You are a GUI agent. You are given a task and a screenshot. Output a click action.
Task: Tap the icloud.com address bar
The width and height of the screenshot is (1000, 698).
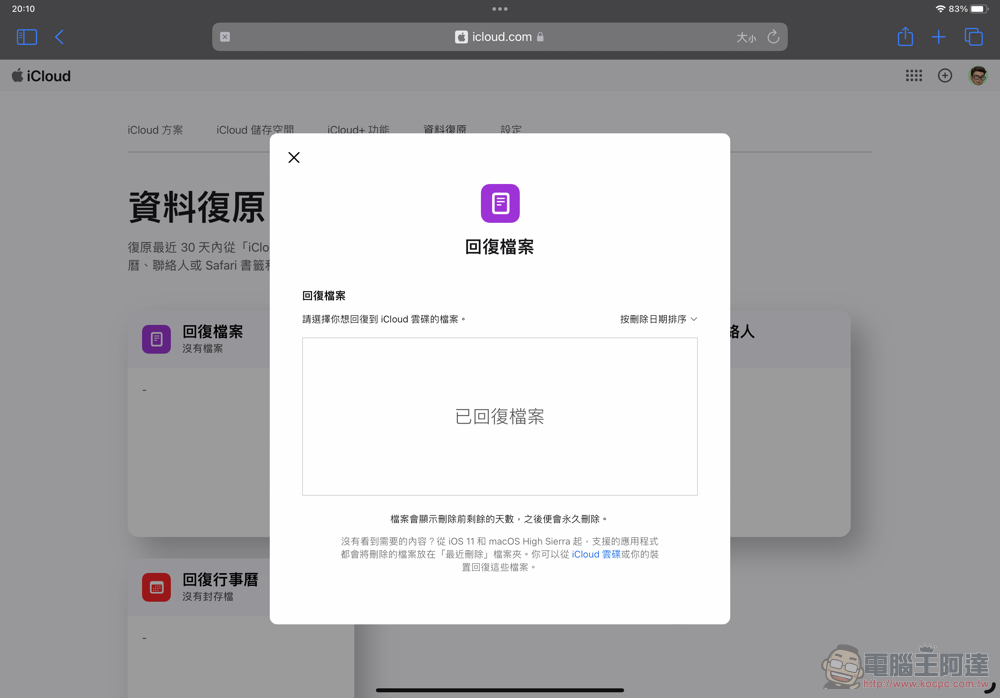500,37
